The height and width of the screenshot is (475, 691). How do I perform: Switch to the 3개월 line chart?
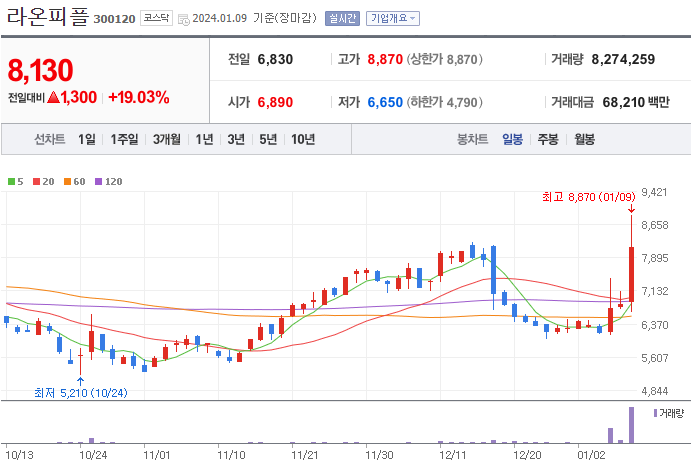[x=167, y=139]
